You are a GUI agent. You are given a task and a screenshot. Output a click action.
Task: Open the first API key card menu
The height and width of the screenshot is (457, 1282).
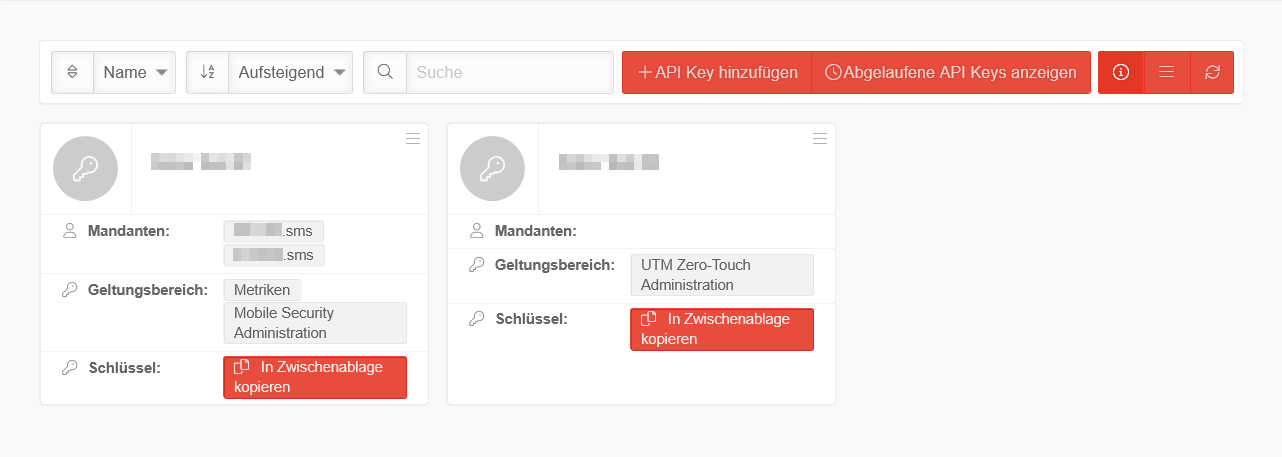413,139
